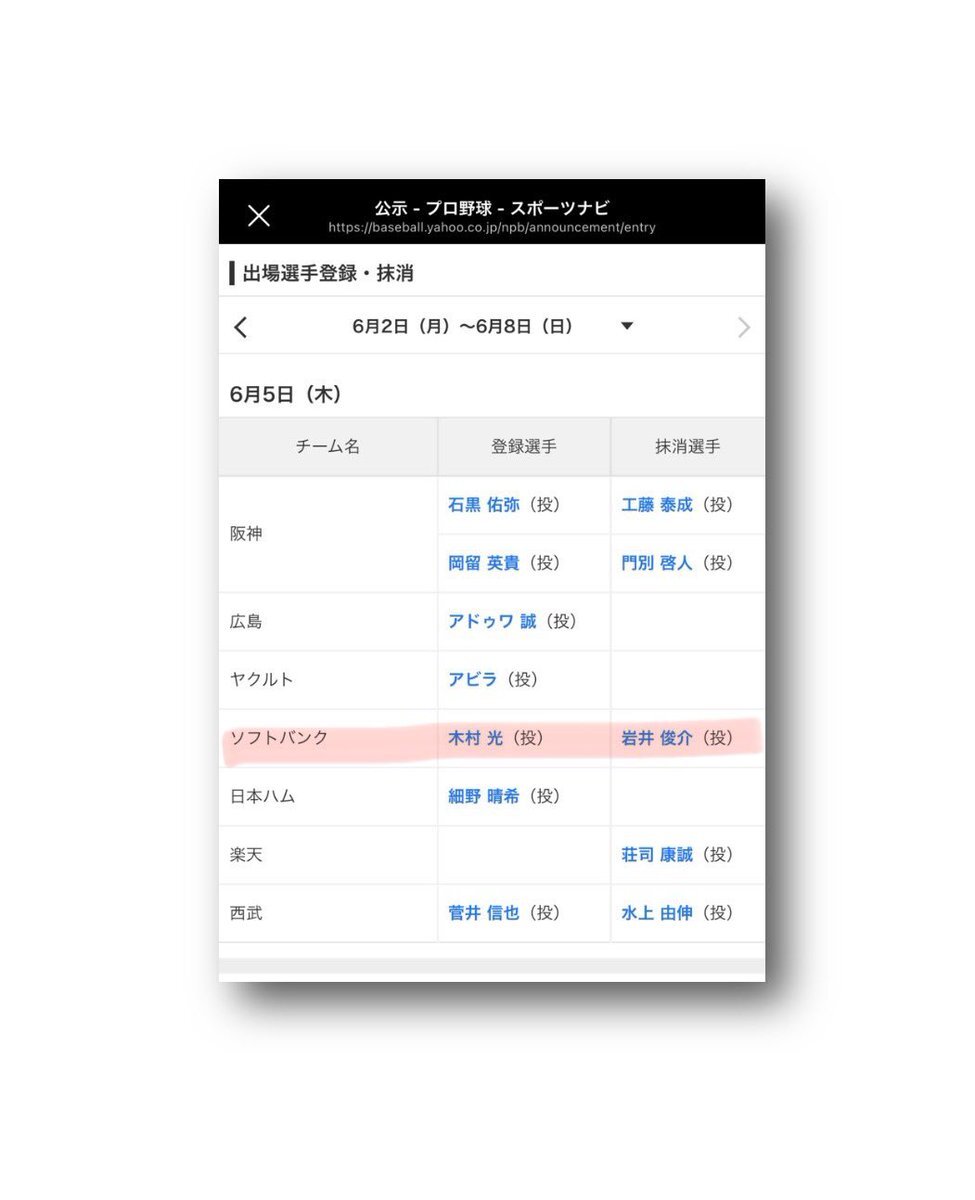The width and height of the screenshot is (975, 1200).
Task: Click the page title 公示 - プロ野球 - スポーツナビ
Action: pyautogui.click(x=492, y=208)
